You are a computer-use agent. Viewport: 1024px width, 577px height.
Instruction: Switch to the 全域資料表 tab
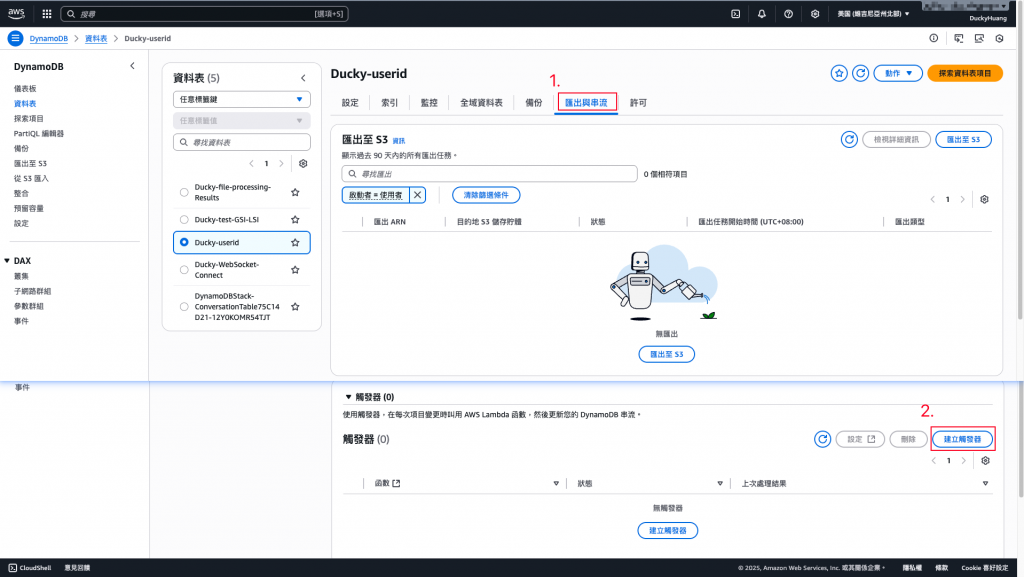click(x=481, y=102)
